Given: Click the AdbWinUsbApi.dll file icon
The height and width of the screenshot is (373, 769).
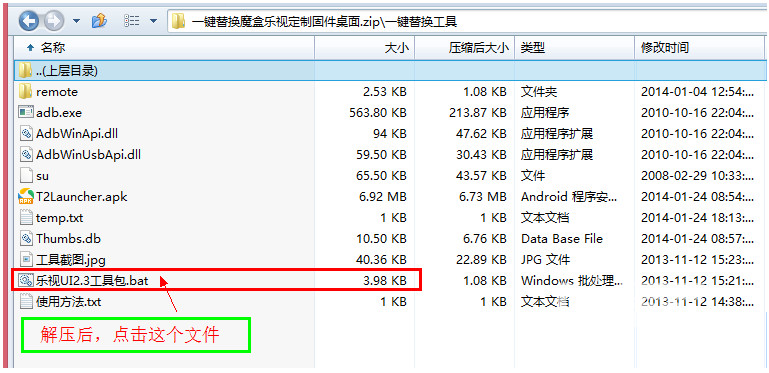Looking at the screenshot, I should click(x=26, y=154).
